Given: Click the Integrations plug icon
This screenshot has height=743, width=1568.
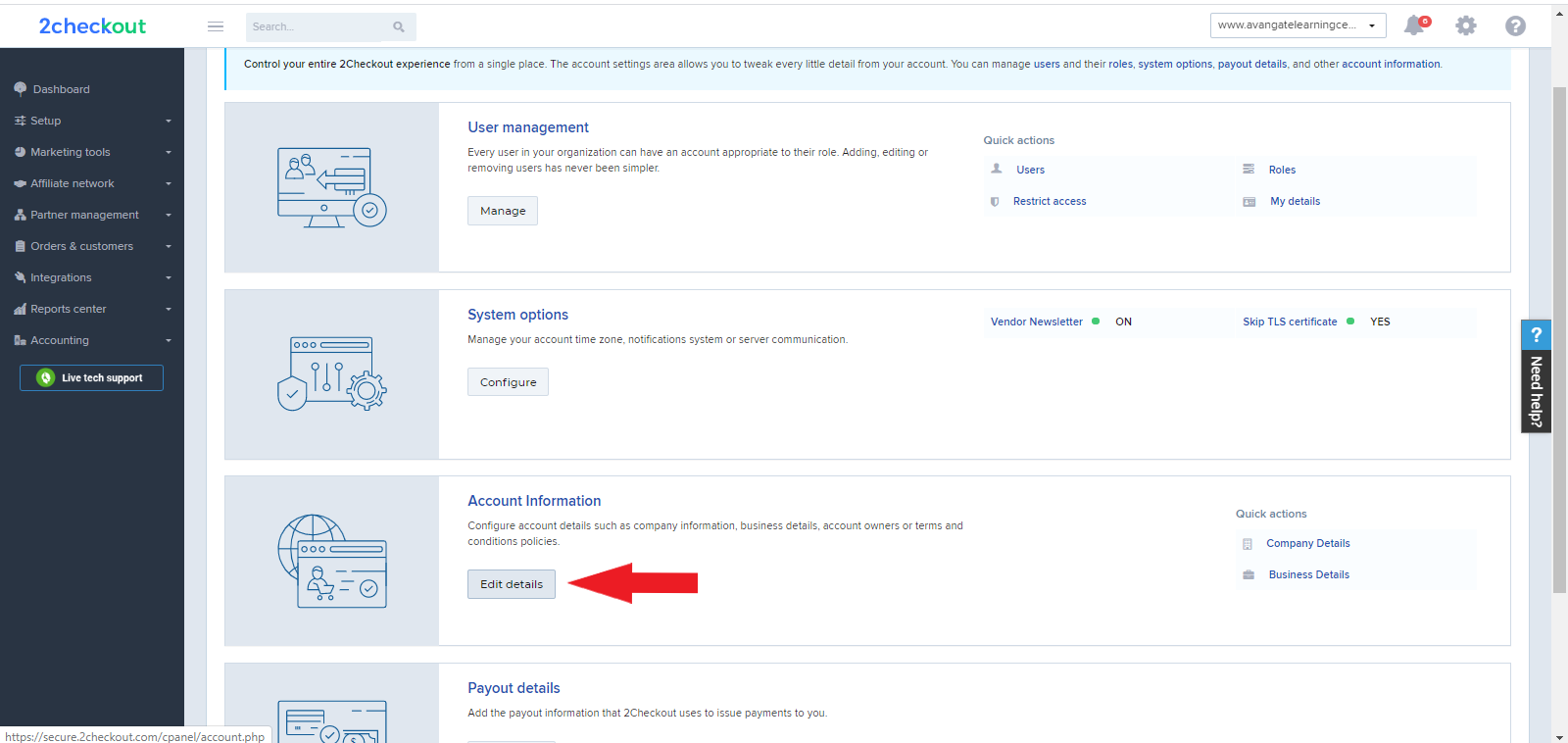Looking at the screenshot, I should coord(21,277).
